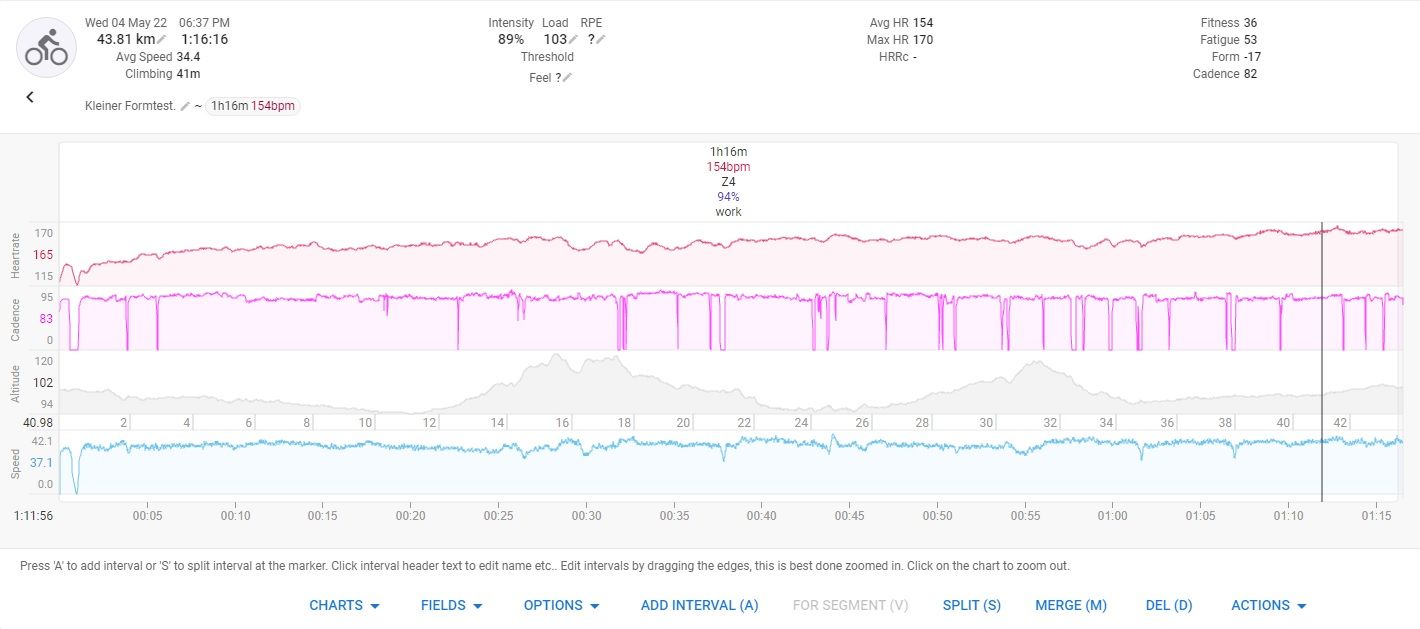Click the 00:30 tick on the time axis
Screen dimensions: 1420x629
pos(586,516)
